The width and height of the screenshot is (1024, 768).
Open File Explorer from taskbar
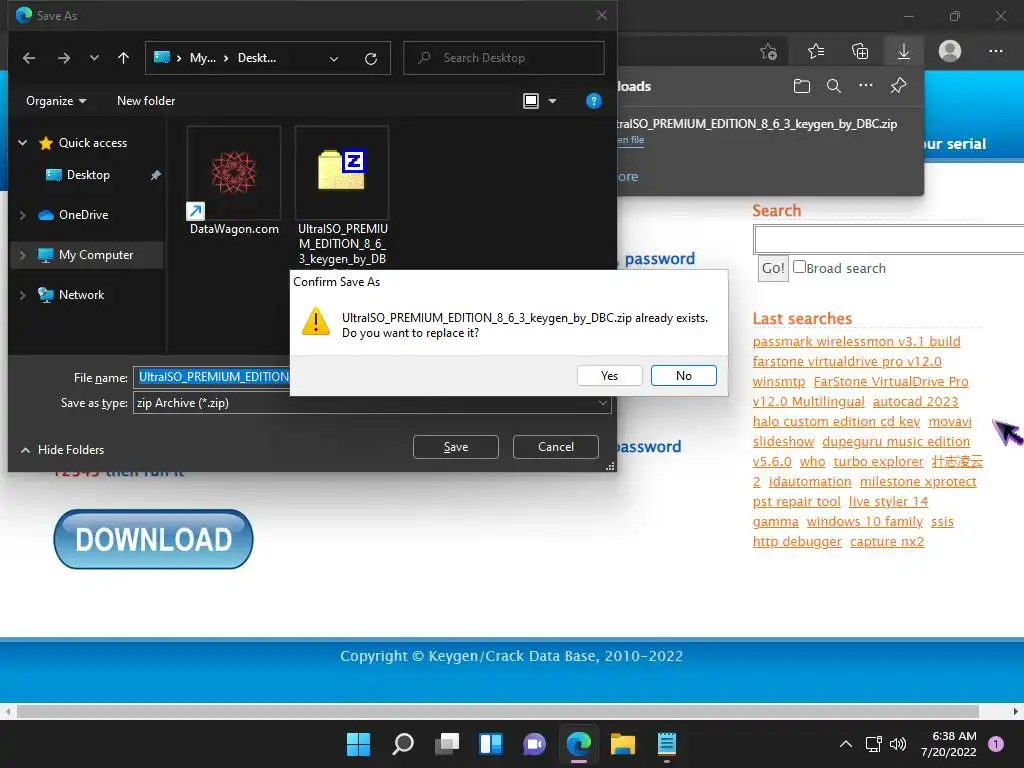[622, 744]
